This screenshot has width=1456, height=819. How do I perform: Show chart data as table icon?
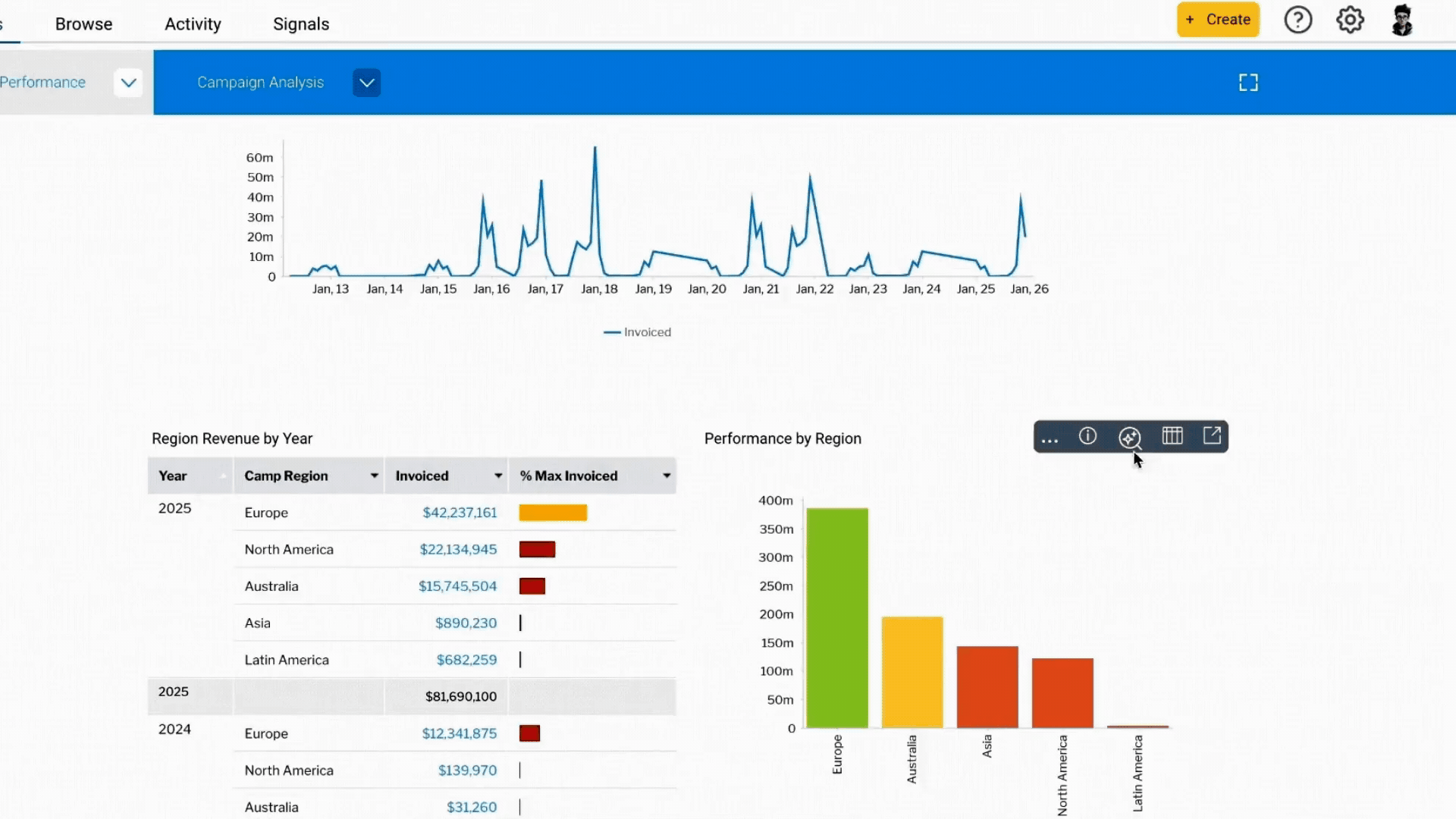[1172, 436]
